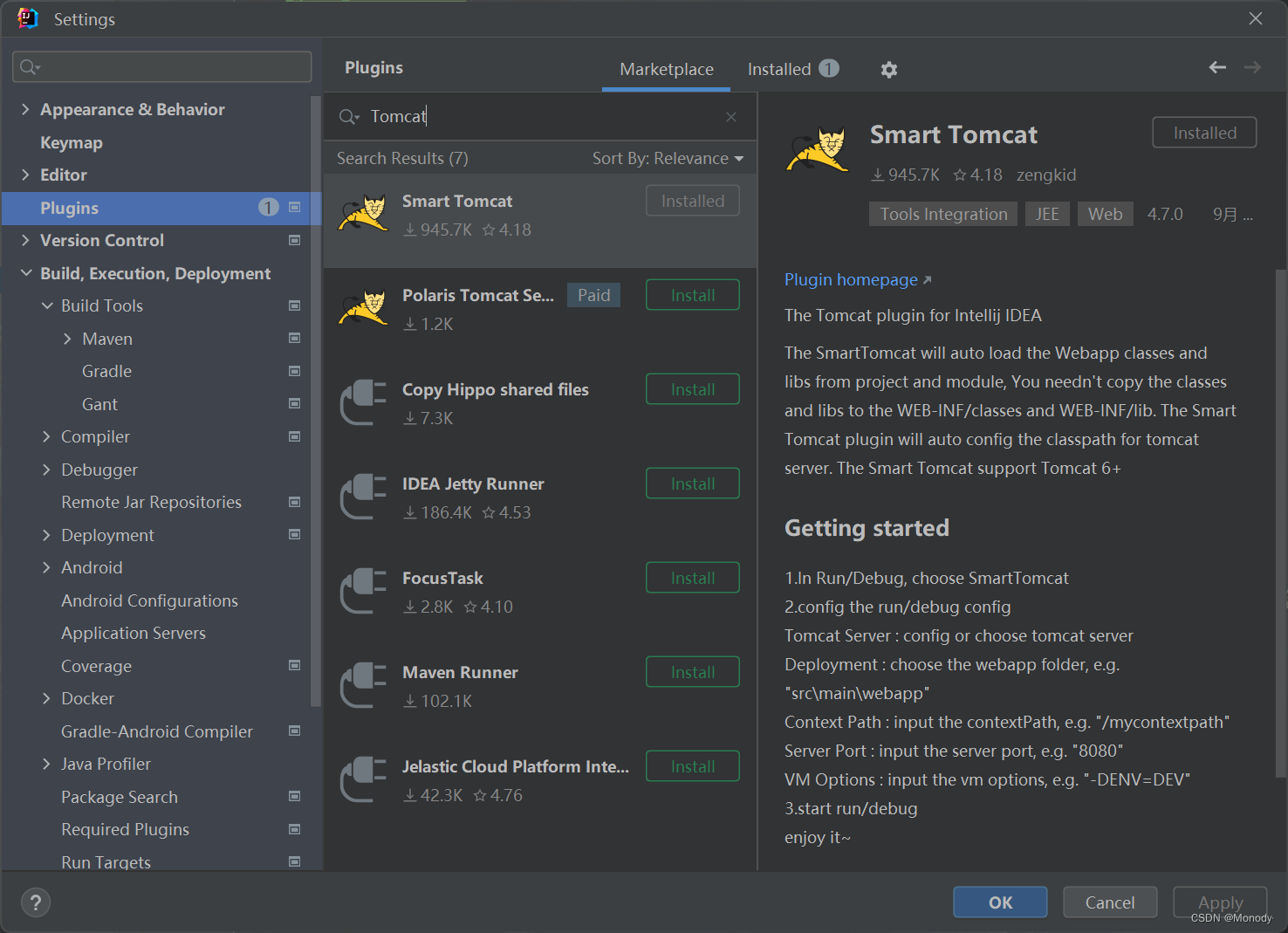Switch to the Marketplace tab
This screenshot has width=1288, height=933.
click(x=667, y=69)
